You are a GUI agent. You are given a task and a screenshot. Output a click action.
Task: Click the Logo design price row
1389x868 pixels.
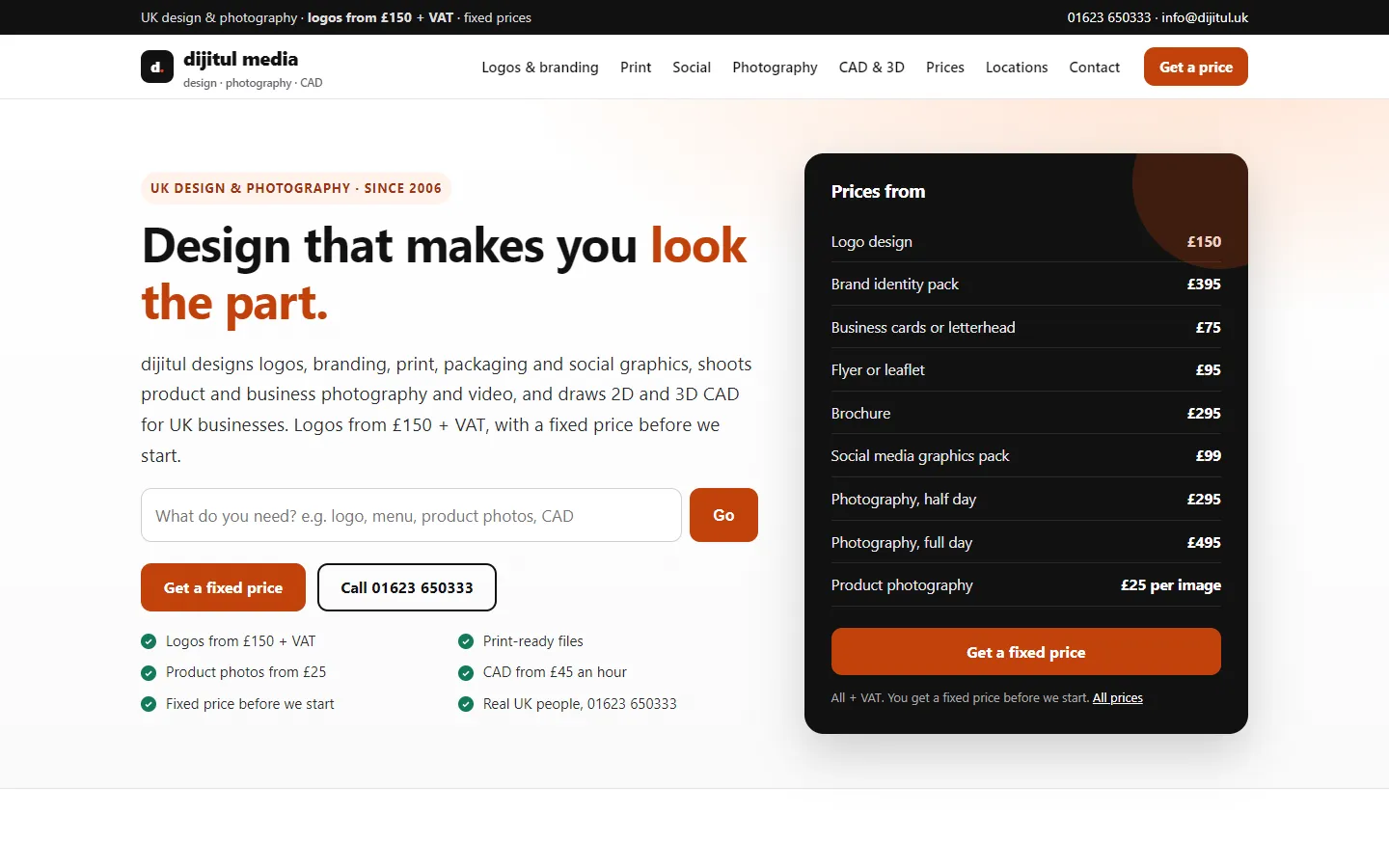pyautogui.click(x=1026, y=241)
